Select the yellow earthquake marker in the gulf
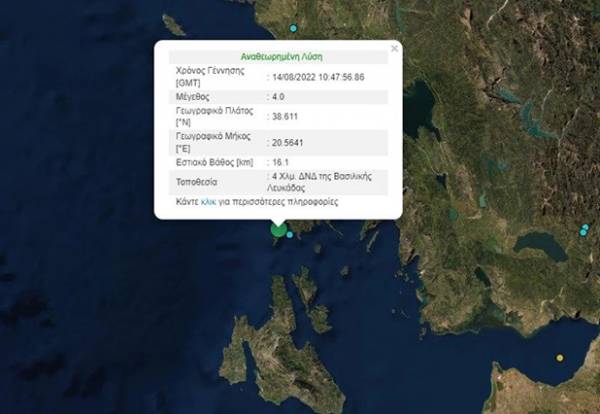This screenshot has height=414, width=600. click(x=560, y=358)
